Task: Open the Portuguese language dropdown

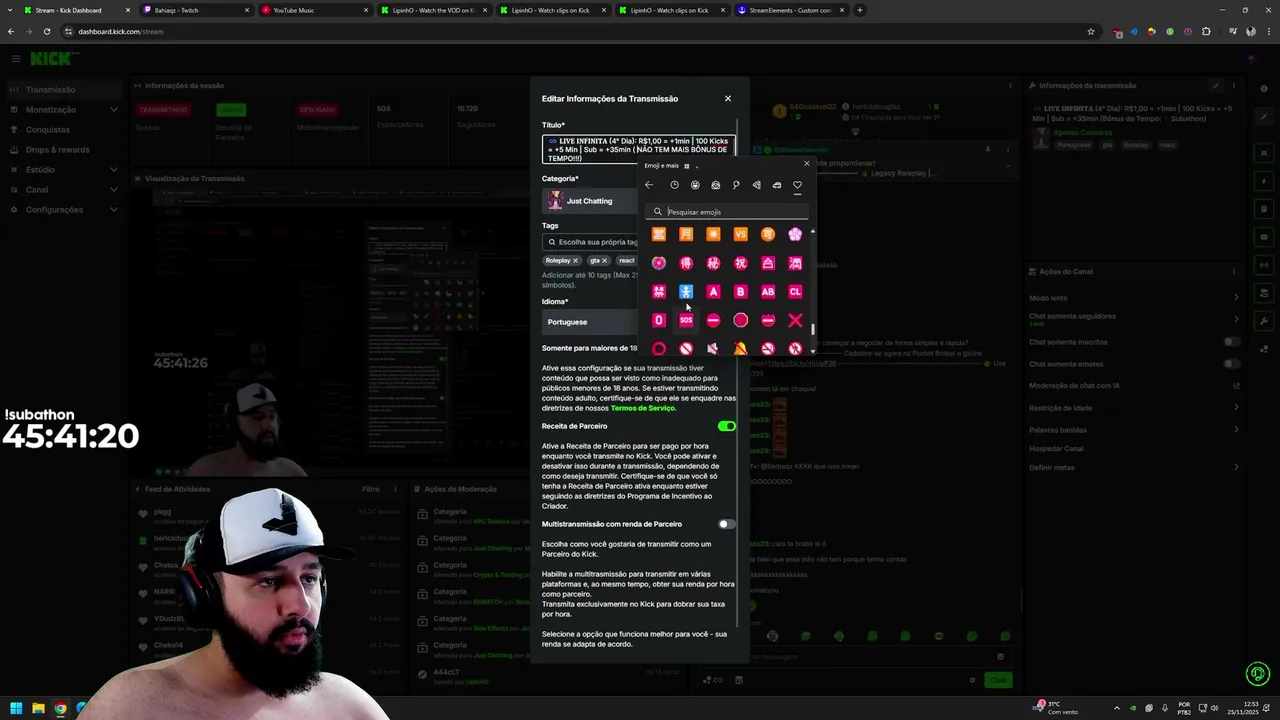Action: [x=592, y=322]
